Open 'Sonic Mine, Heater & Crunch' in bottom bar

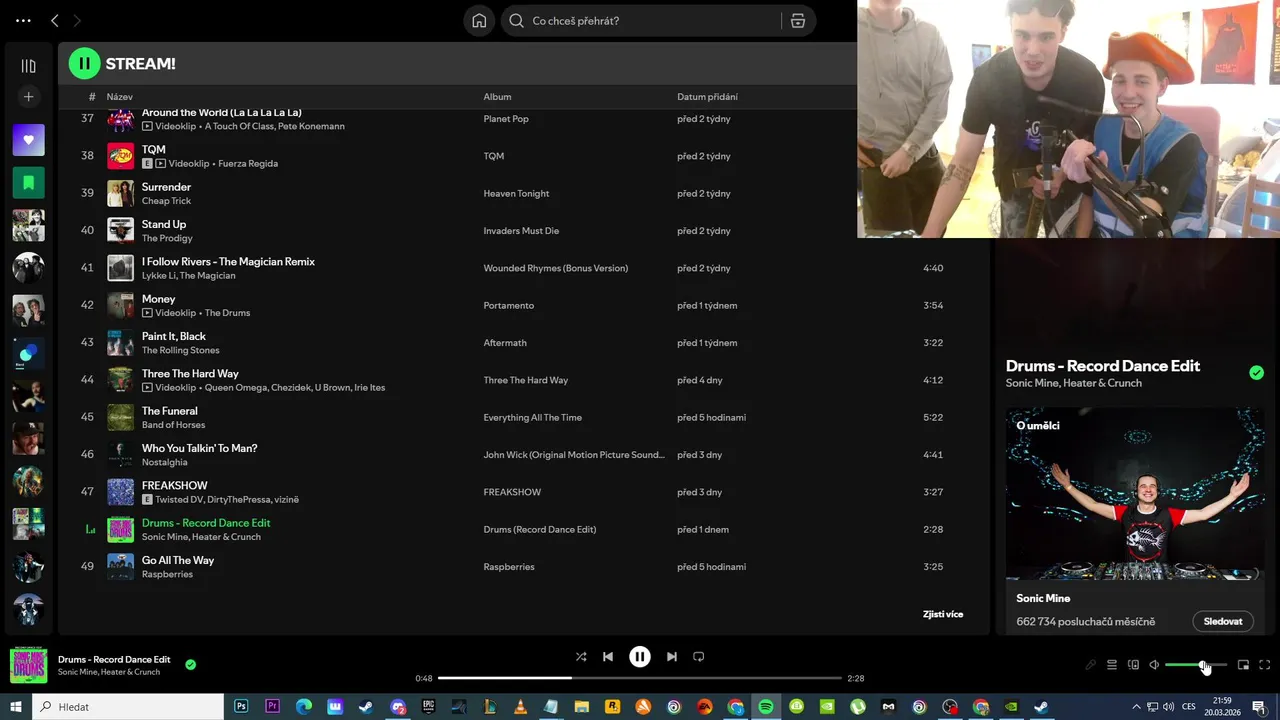[109, 672]
